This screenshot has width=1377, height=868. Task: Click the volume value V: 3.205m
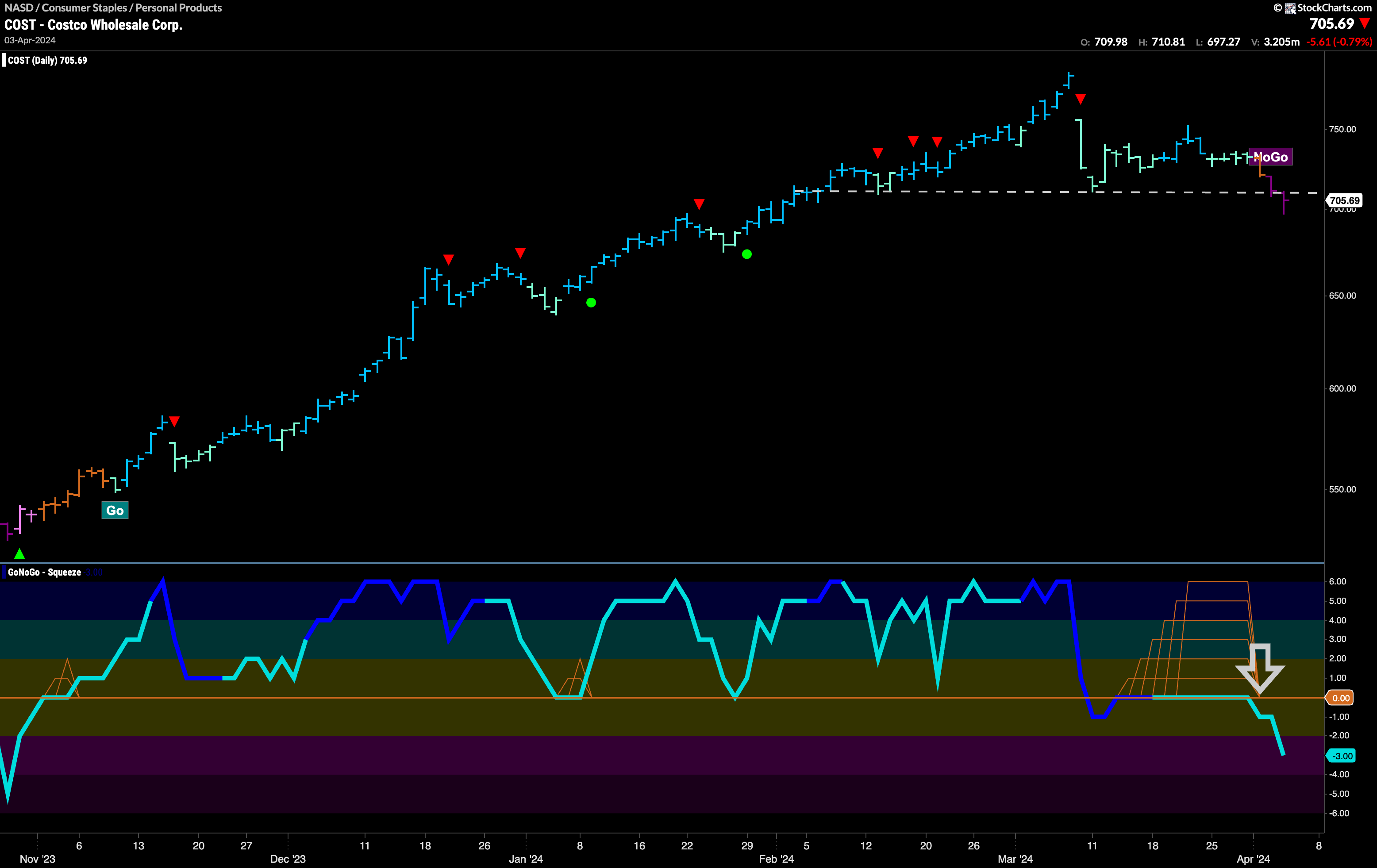1275,42
